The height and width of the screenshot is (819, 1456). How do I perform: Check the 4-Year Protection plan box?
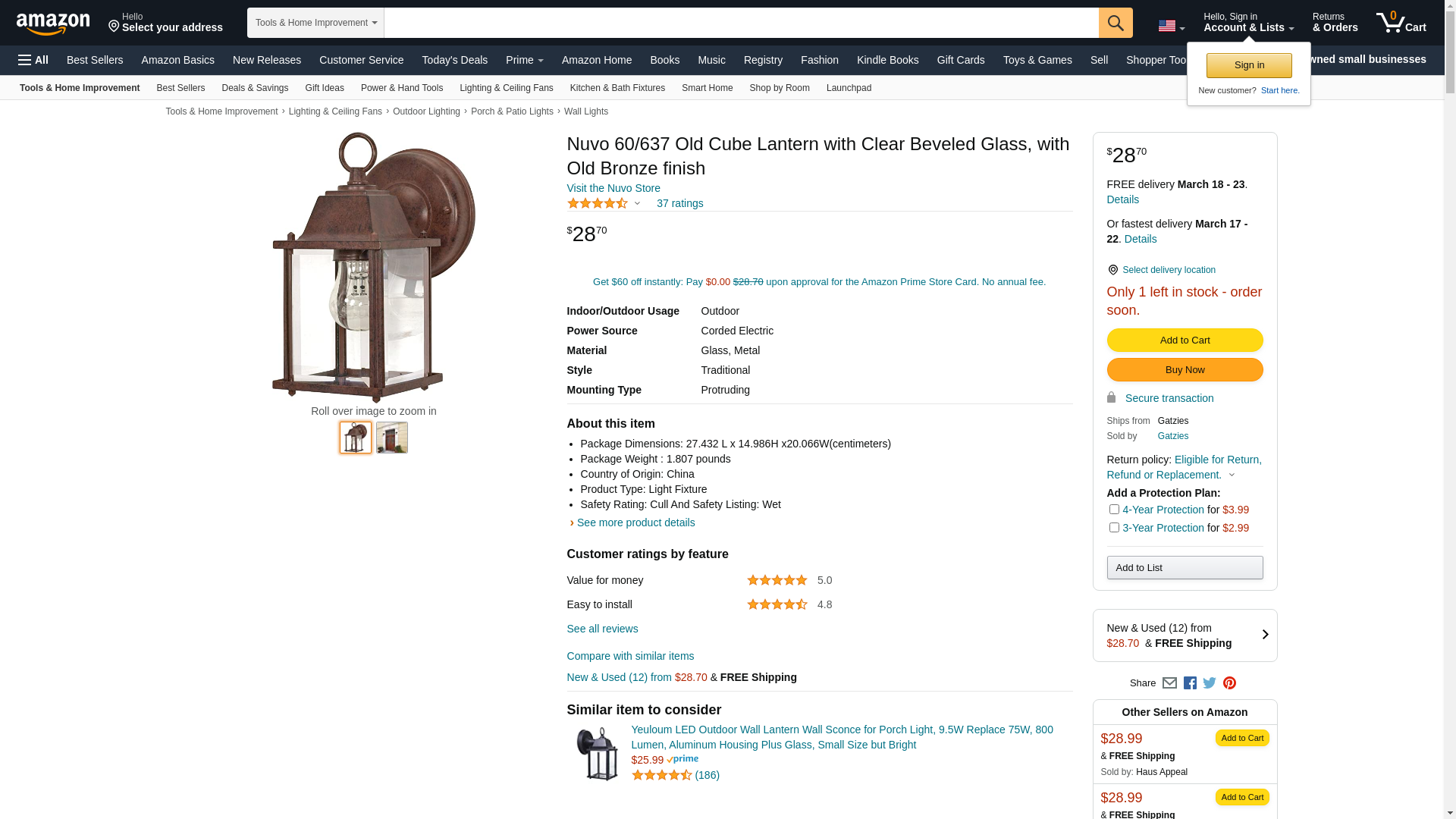1114,510
